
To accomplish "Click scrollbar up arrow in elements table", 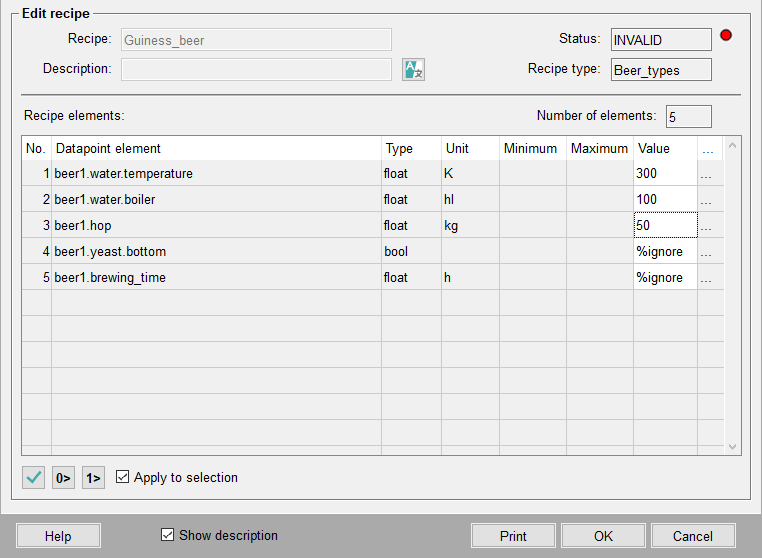I will click(732, 147).
